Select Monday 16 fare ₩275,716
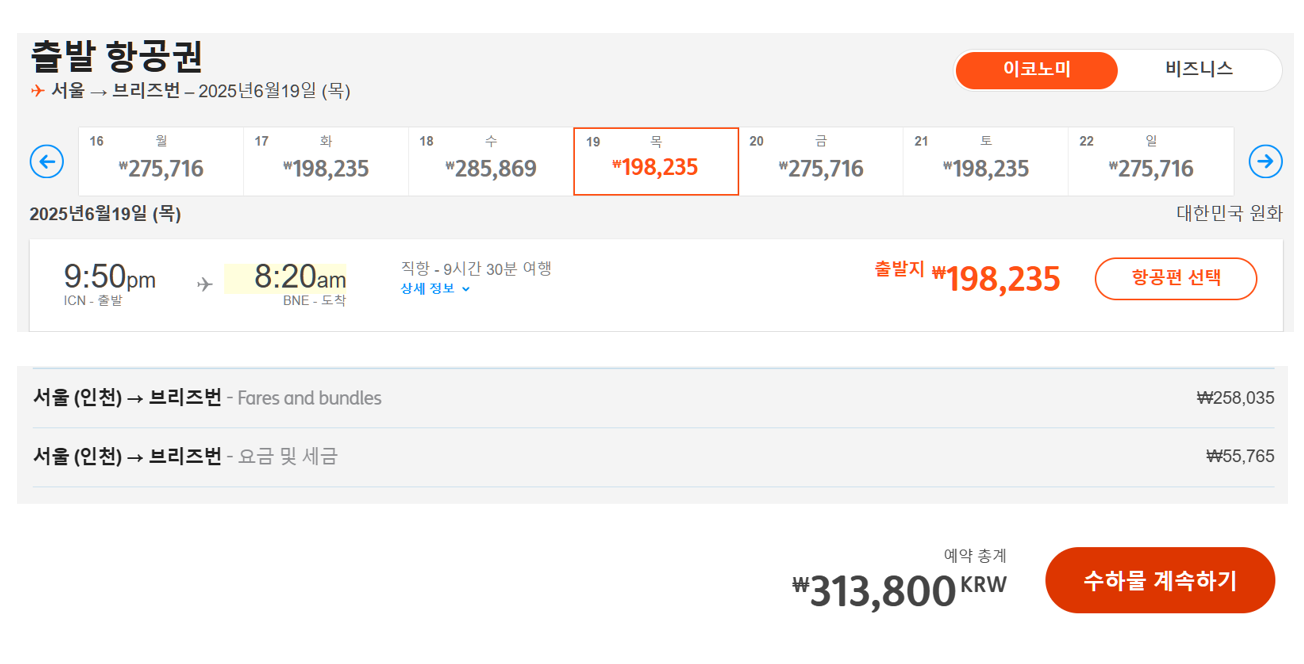The image size is (1304, 664). [x=161, y=161]
